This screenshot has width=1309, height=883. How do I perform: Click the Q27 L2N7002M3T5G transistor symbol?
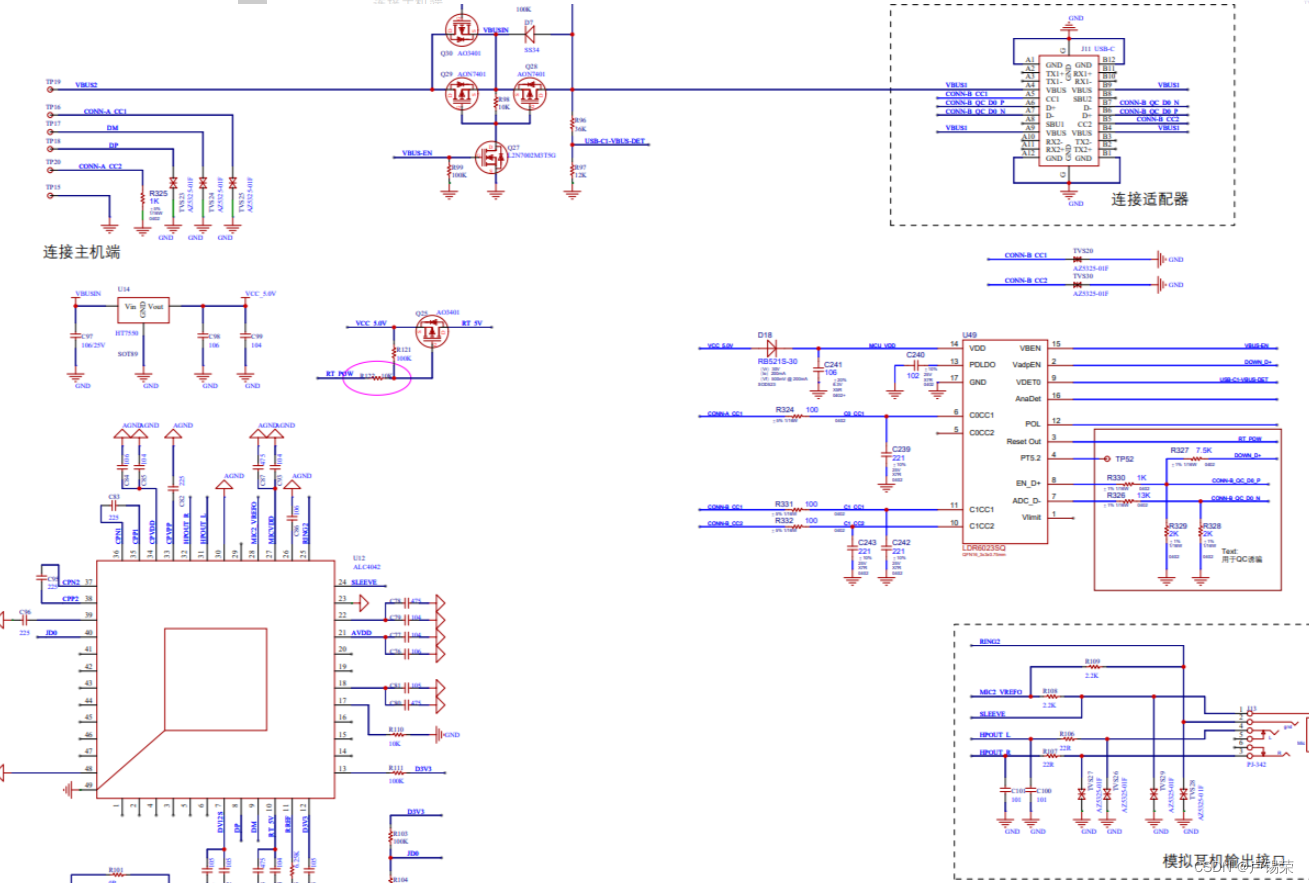coord(494,155)
